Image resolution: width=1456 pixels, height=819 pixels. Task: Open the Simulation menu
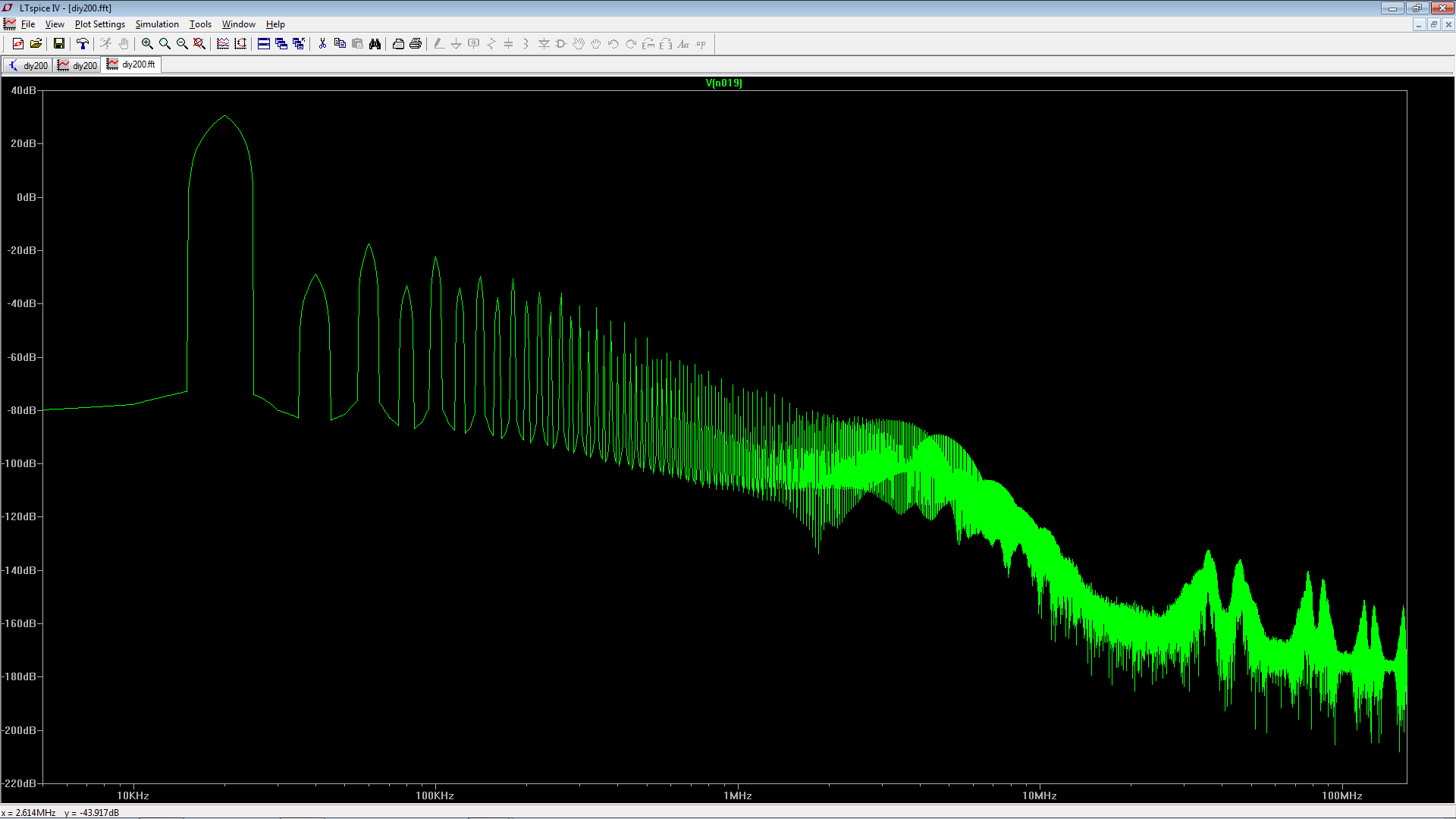click(157, 24)
